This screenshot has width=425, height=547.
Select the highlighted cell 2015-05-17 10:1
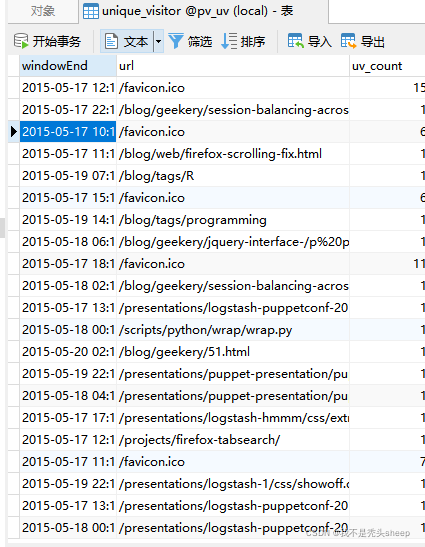coord(68,132)
